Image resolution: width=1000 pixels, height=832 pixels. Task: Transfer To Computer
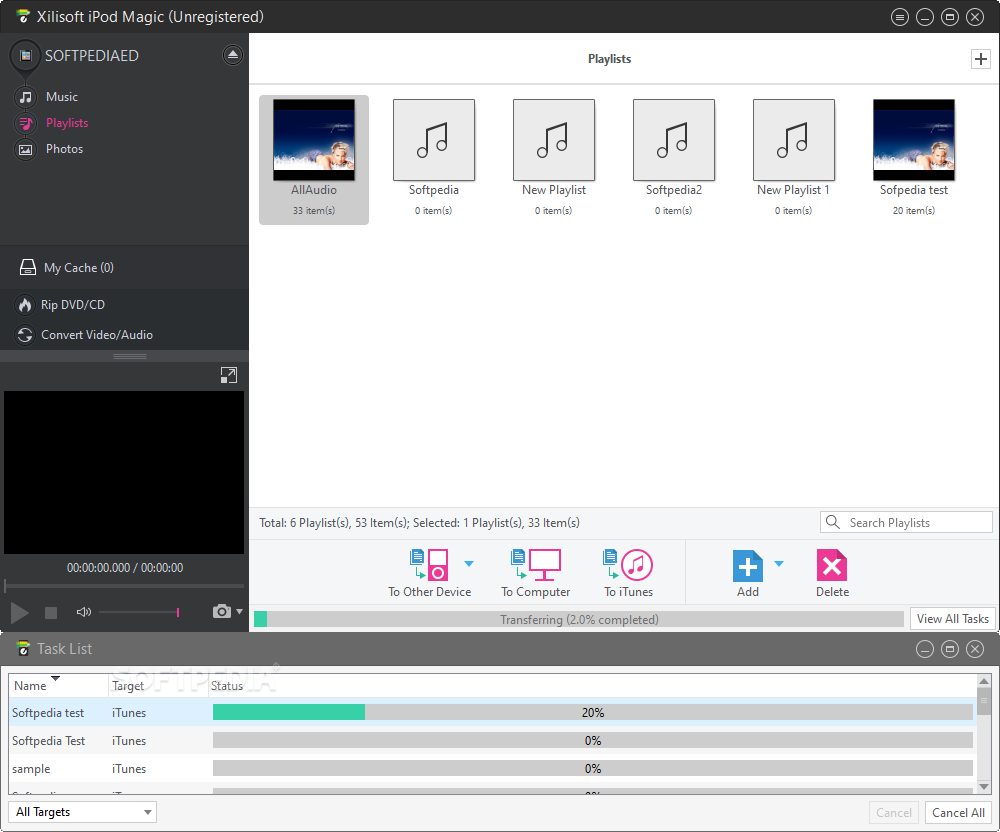536,573
